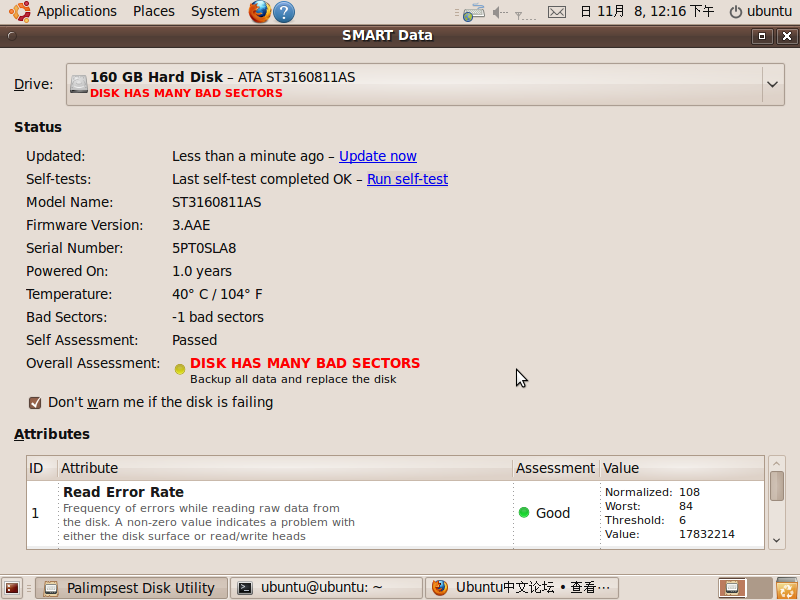
Task: Maximize the SMART Data window
Action: 762,36
